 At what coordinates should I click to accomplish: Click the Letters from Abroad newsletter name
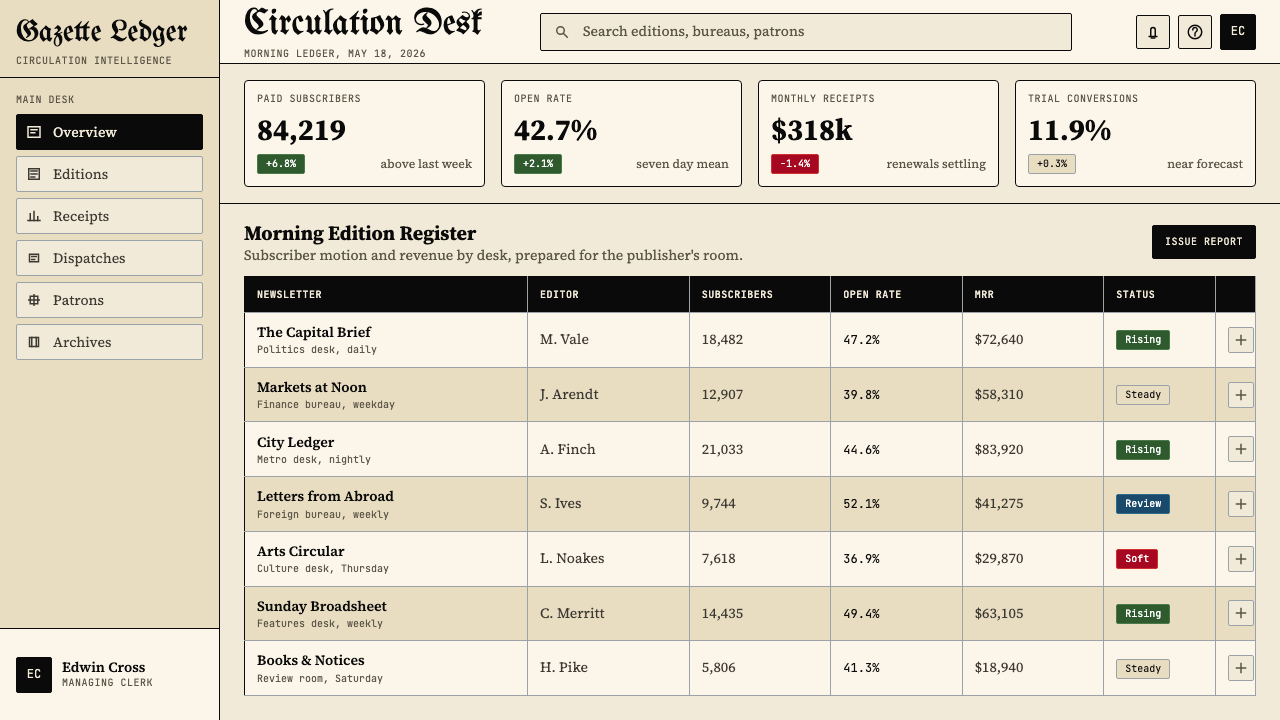[325, 496]
